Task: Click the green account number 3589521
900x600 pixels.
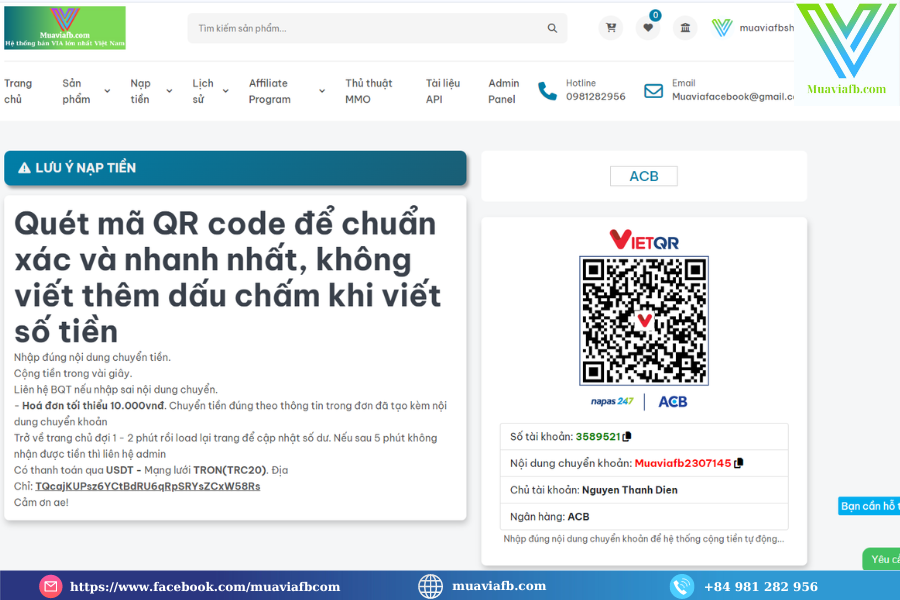Action: (x=598, y=437)
